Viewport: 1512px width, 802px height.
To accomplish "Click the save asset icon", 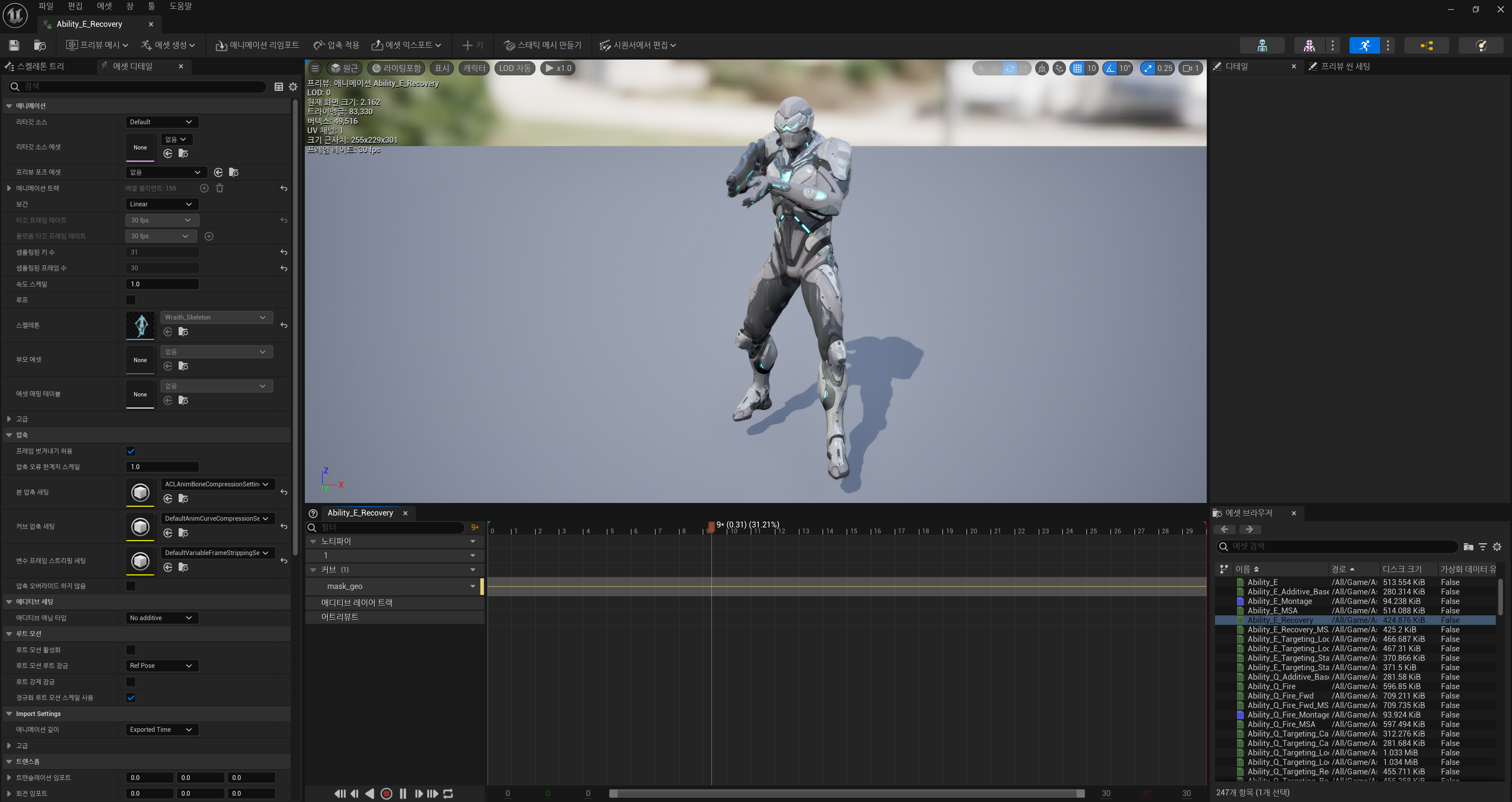I will point(14,45).
